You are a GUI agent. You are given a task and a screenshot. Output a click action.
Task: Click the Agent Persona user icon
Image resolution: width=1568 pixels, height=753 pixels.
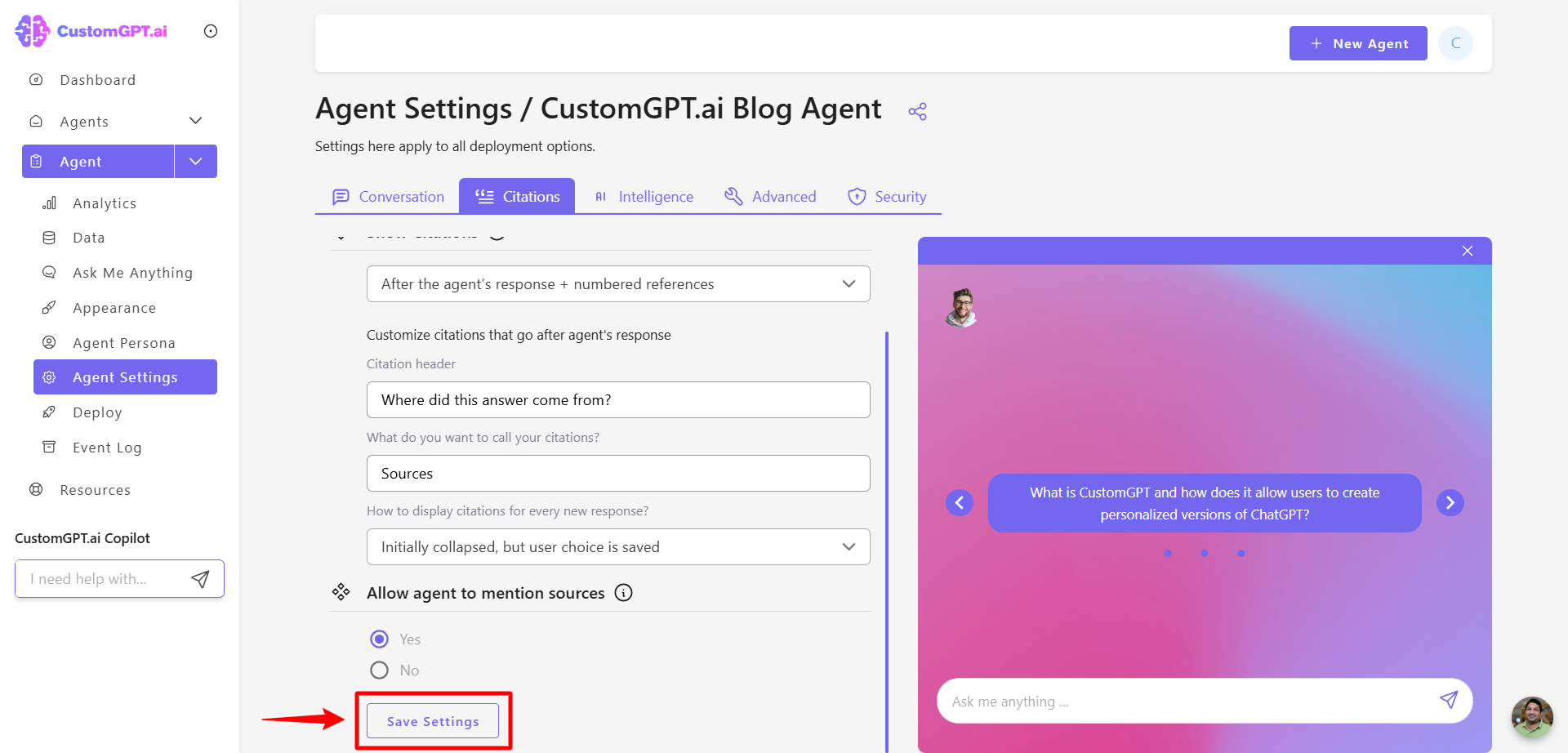point(49,342)
